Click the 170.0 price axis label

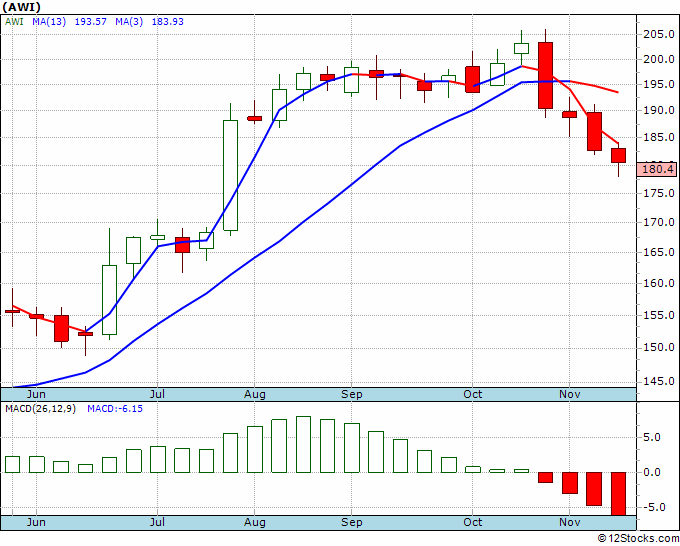pos(658,222)
